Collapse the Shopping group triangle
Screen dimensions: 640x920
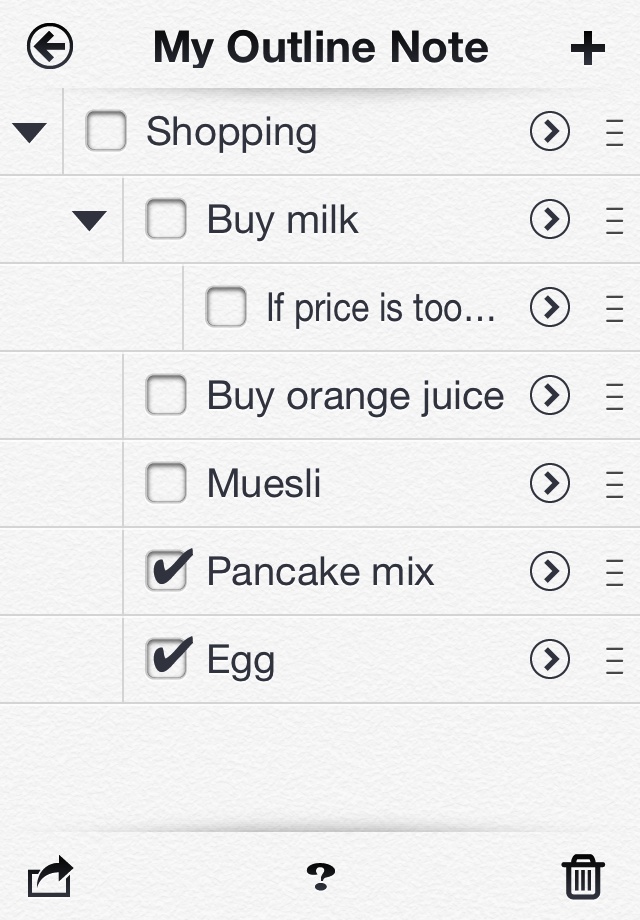(30, 132)
